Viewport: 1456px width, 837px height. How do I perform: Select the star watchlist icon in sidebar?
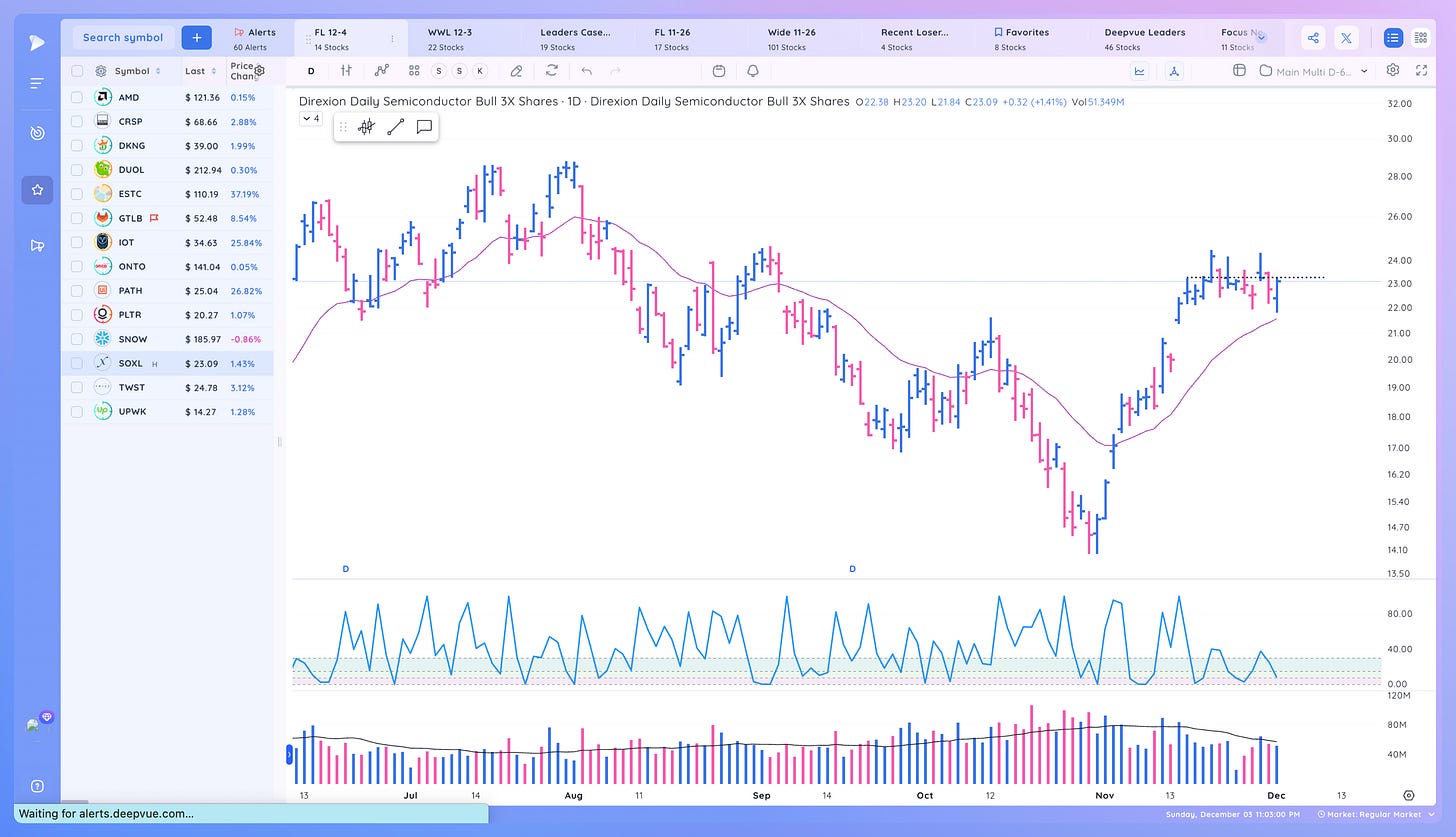(x=37, y=189)
